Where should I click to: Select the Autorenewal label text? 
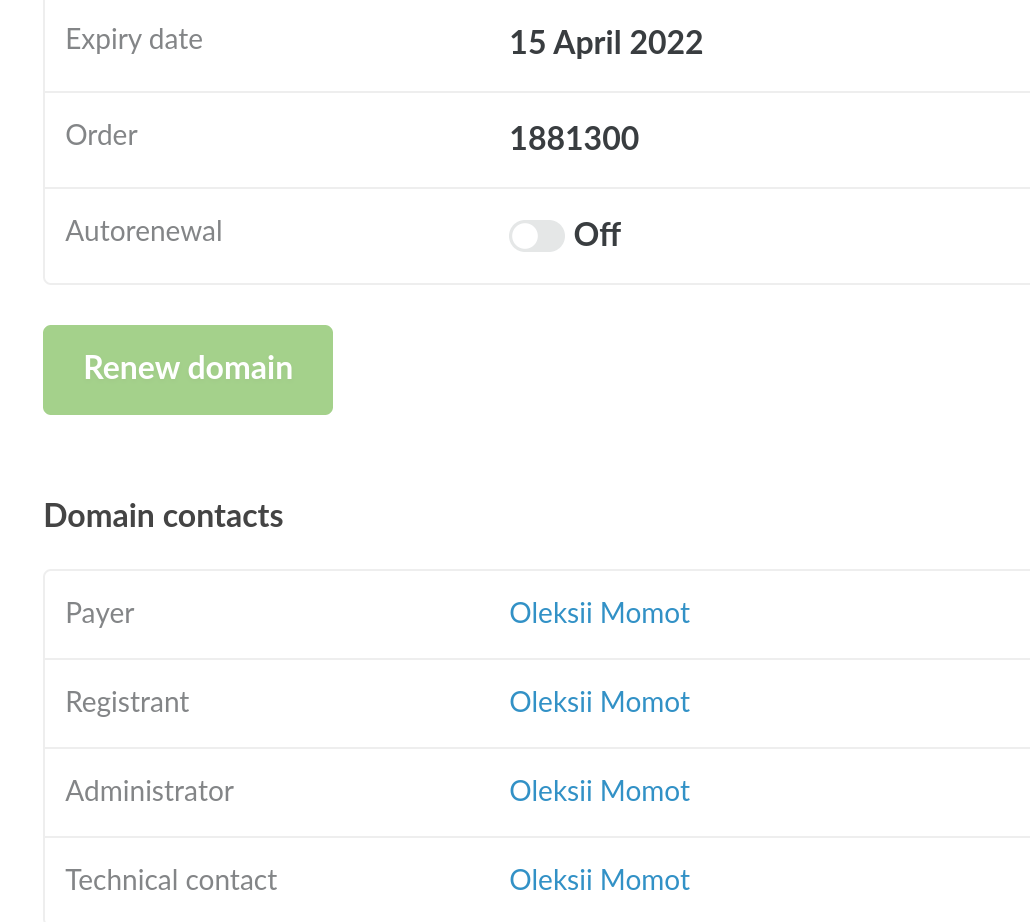click(x=144, y=231)
